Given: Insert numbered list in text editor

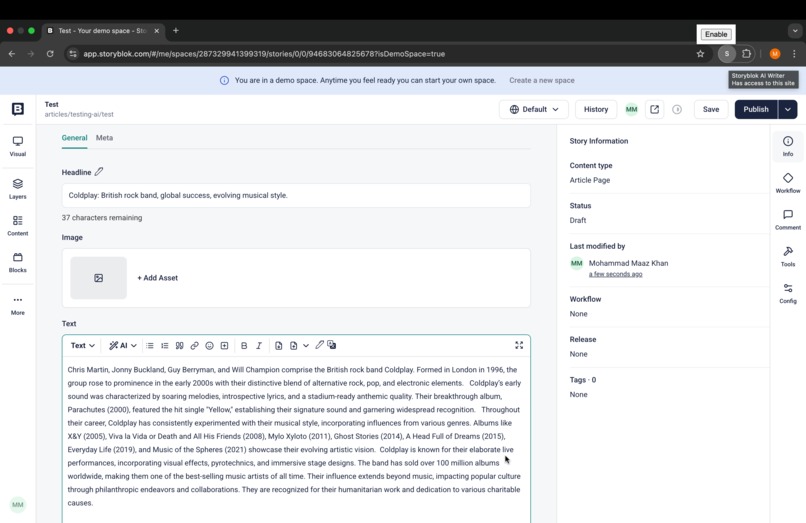Looking at the screenshot, I should [164, 346].
